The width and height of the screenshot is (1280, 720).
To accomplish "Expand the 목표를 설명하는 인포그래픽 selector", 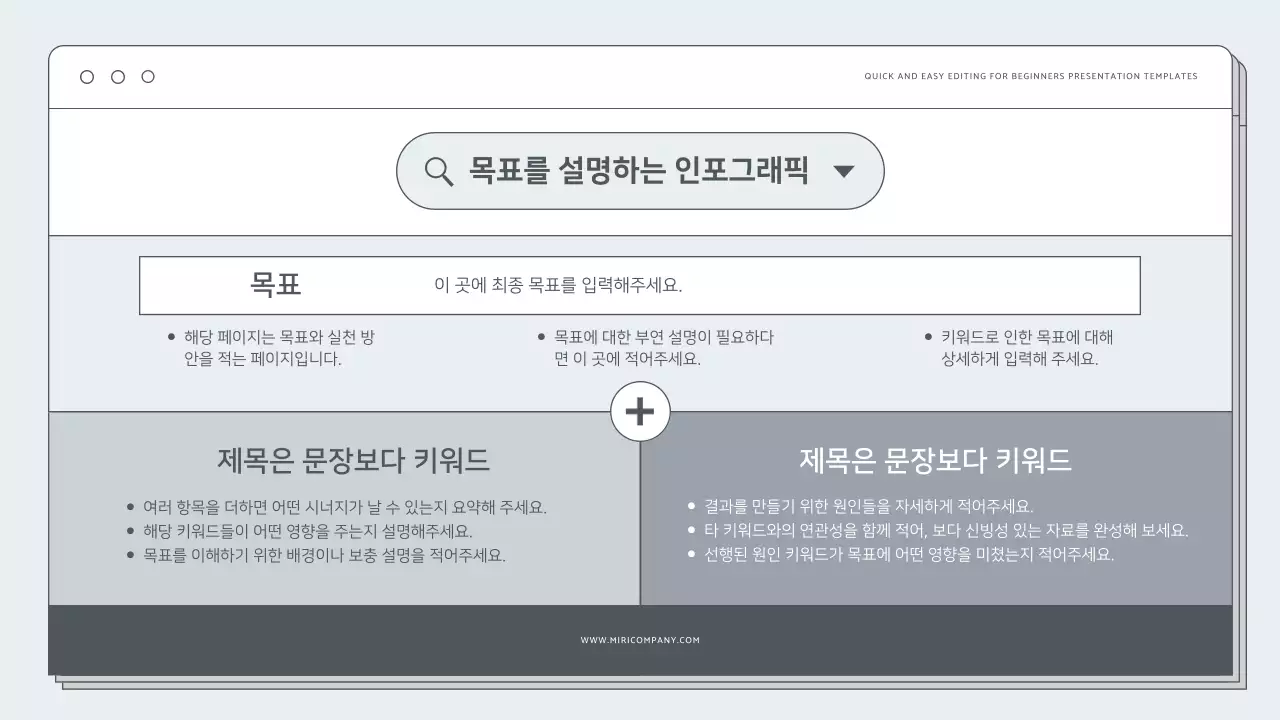I will pyautogui.click(x=640, y=170).
